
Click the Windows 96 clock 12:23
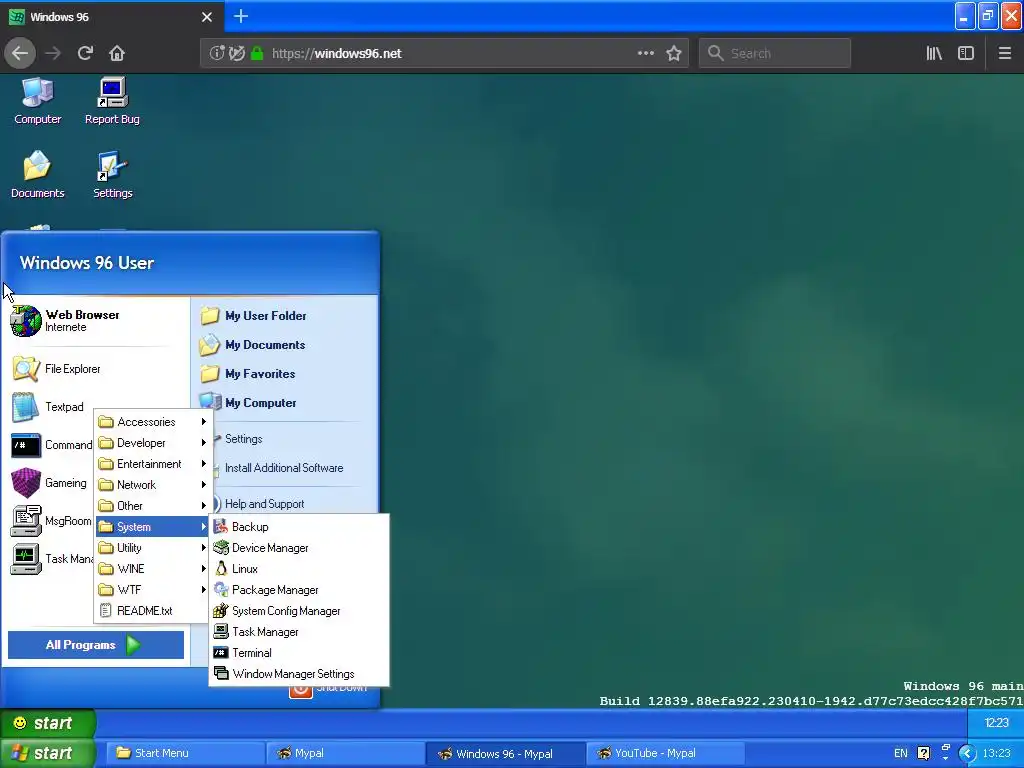pyautogui.click(x=996, y=723)
